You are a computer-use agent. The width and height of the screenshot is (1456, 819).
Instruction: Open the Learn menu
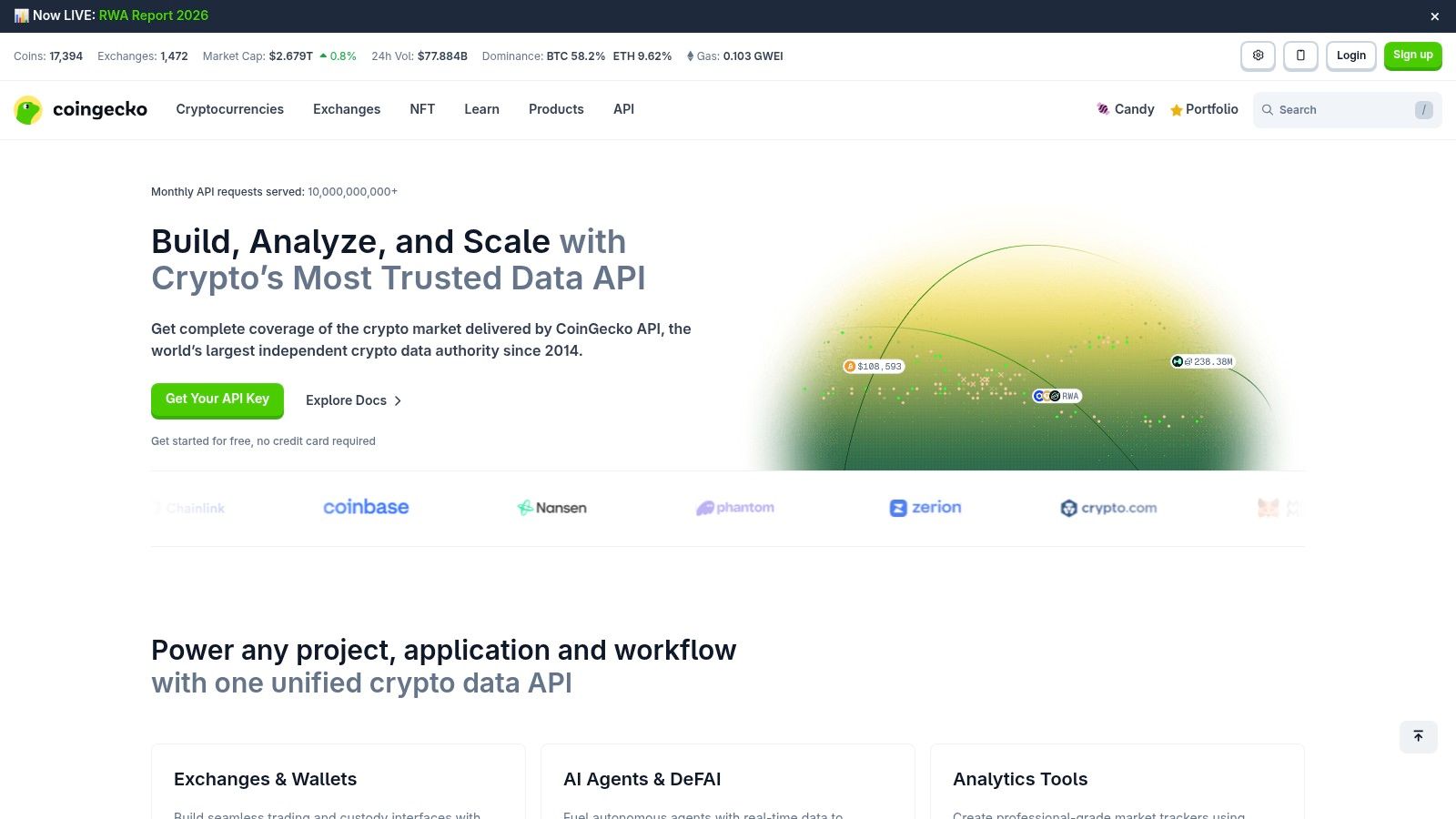[481, 109]
